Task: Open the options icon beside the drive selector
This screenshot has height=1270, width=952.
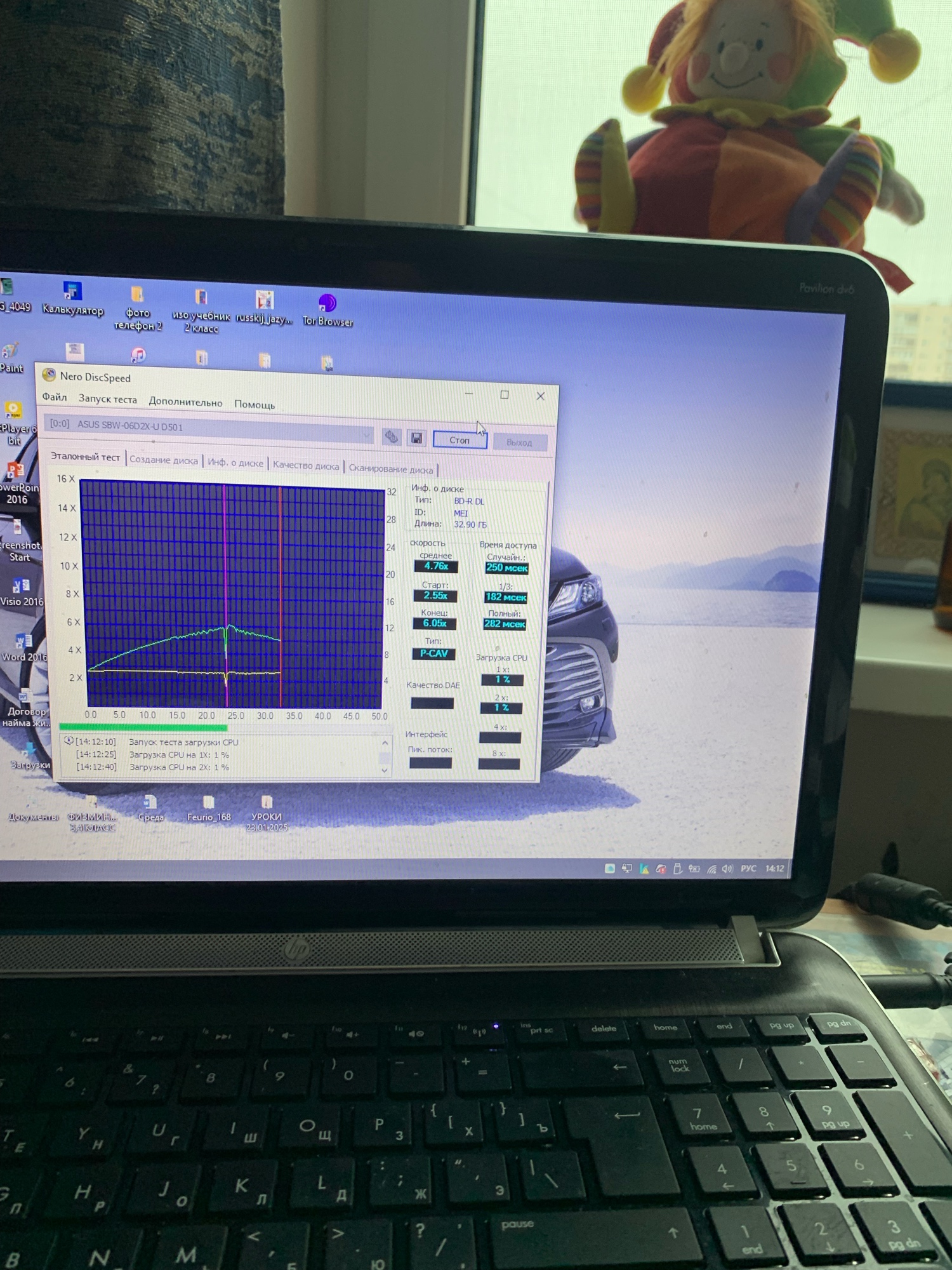Action: click(x=392, y=437)
